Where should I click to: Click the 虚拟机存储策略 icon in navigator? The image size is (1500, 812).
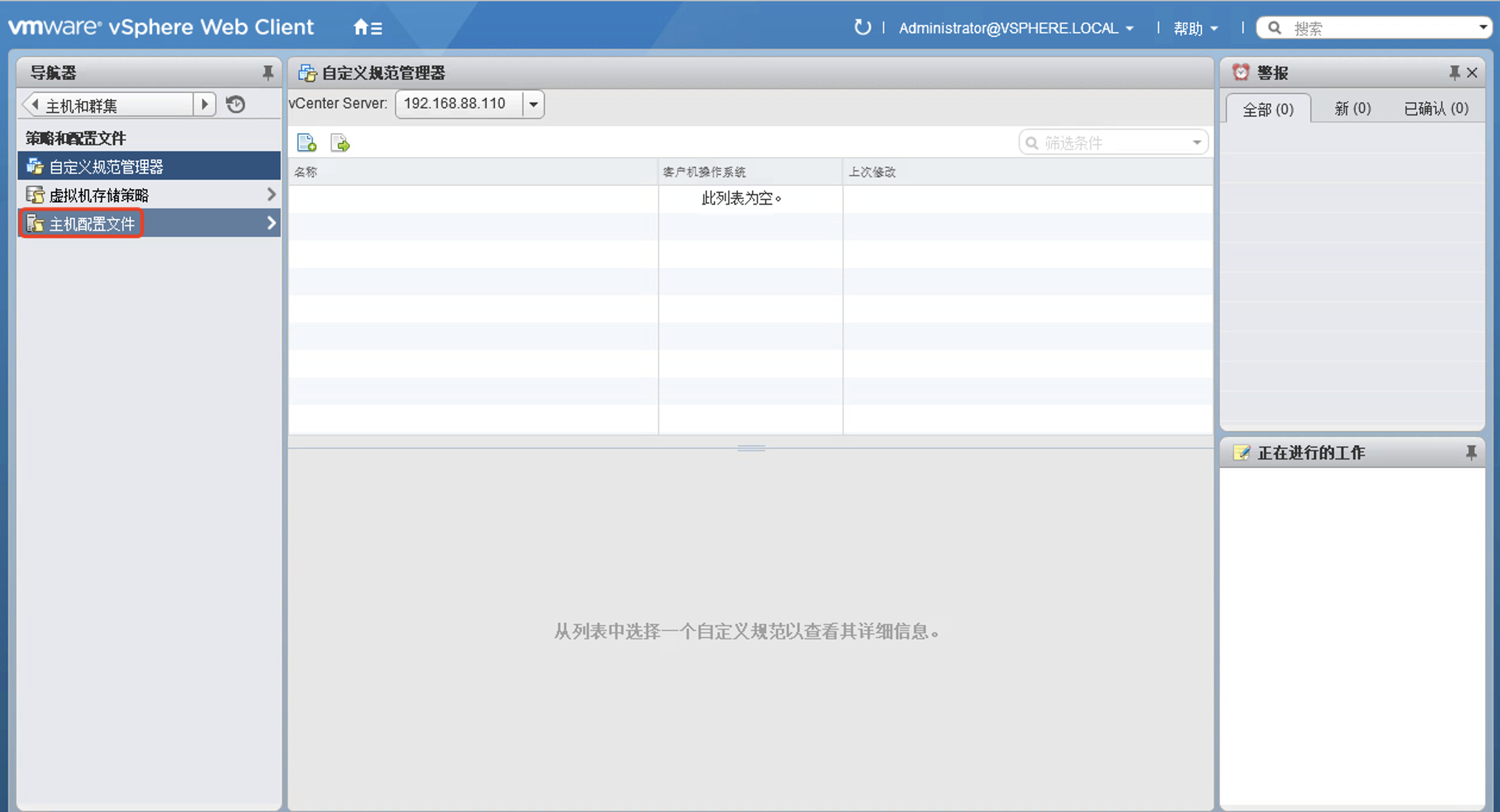(x=35, y=195)
